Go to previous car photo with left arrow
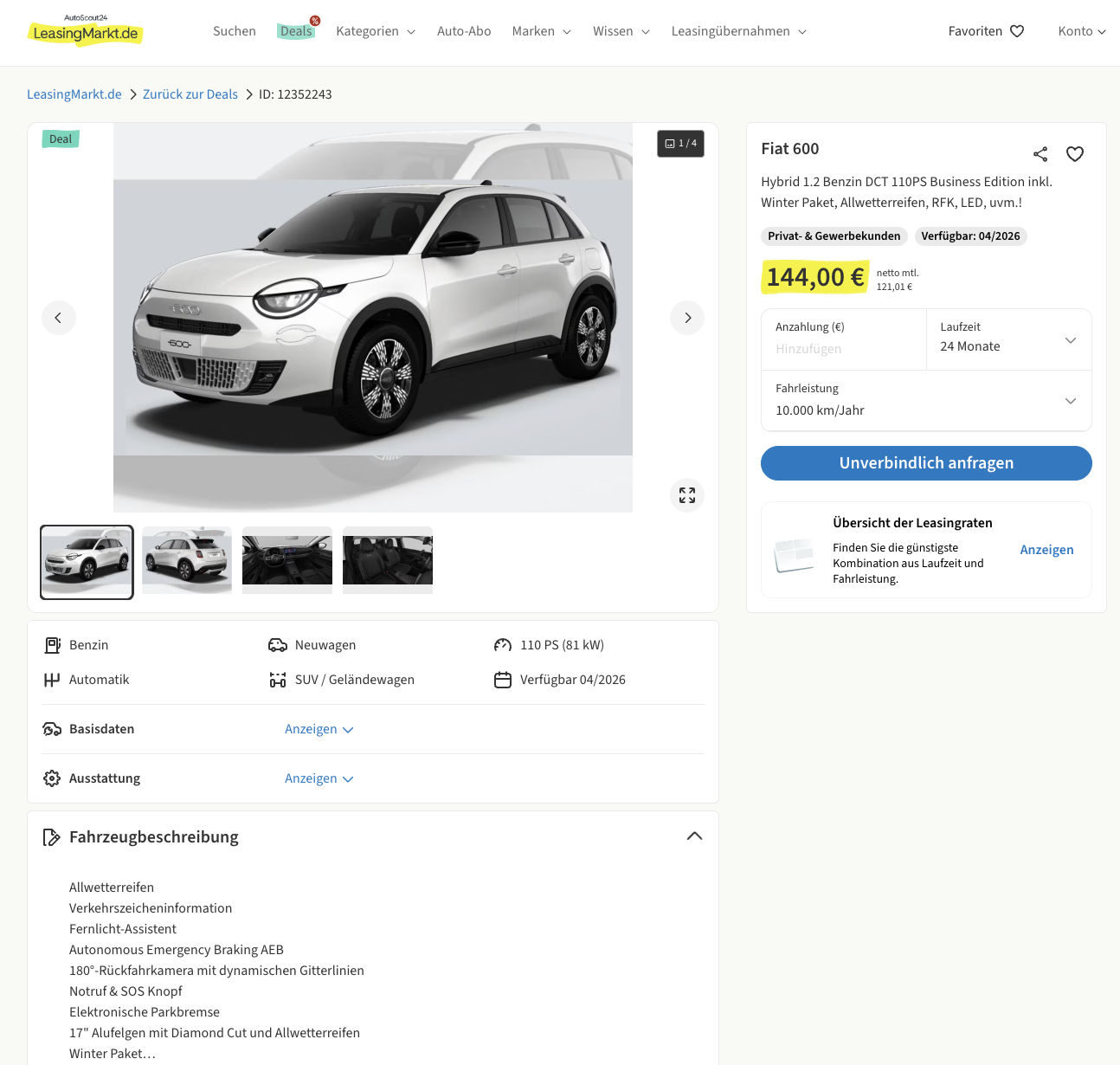 pos(59,318)
